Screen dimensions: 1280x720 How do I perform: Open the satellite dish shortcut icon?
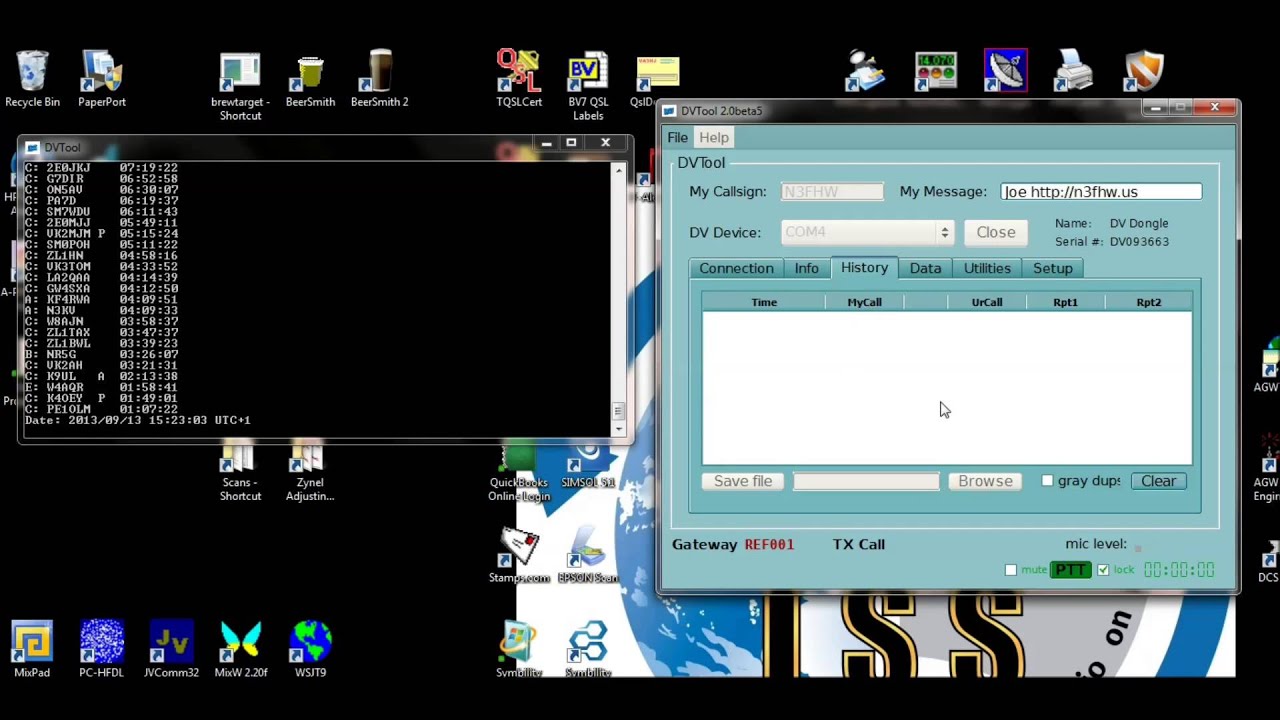[x=1005, y=70]
